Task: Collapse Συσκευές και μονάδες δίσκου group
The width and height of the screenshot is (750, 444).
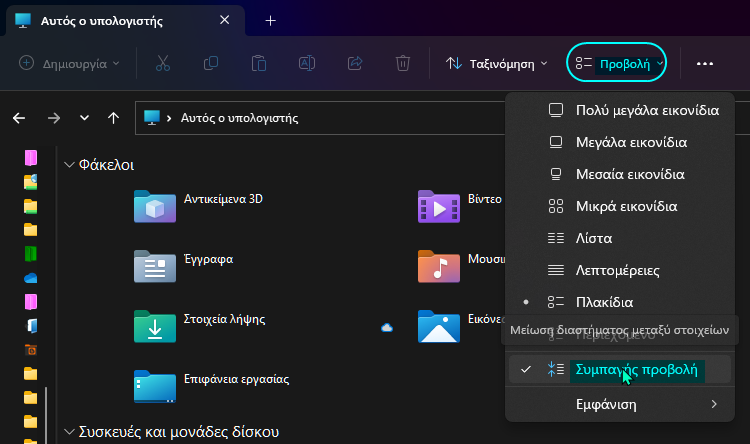Action: coord(69,432)
